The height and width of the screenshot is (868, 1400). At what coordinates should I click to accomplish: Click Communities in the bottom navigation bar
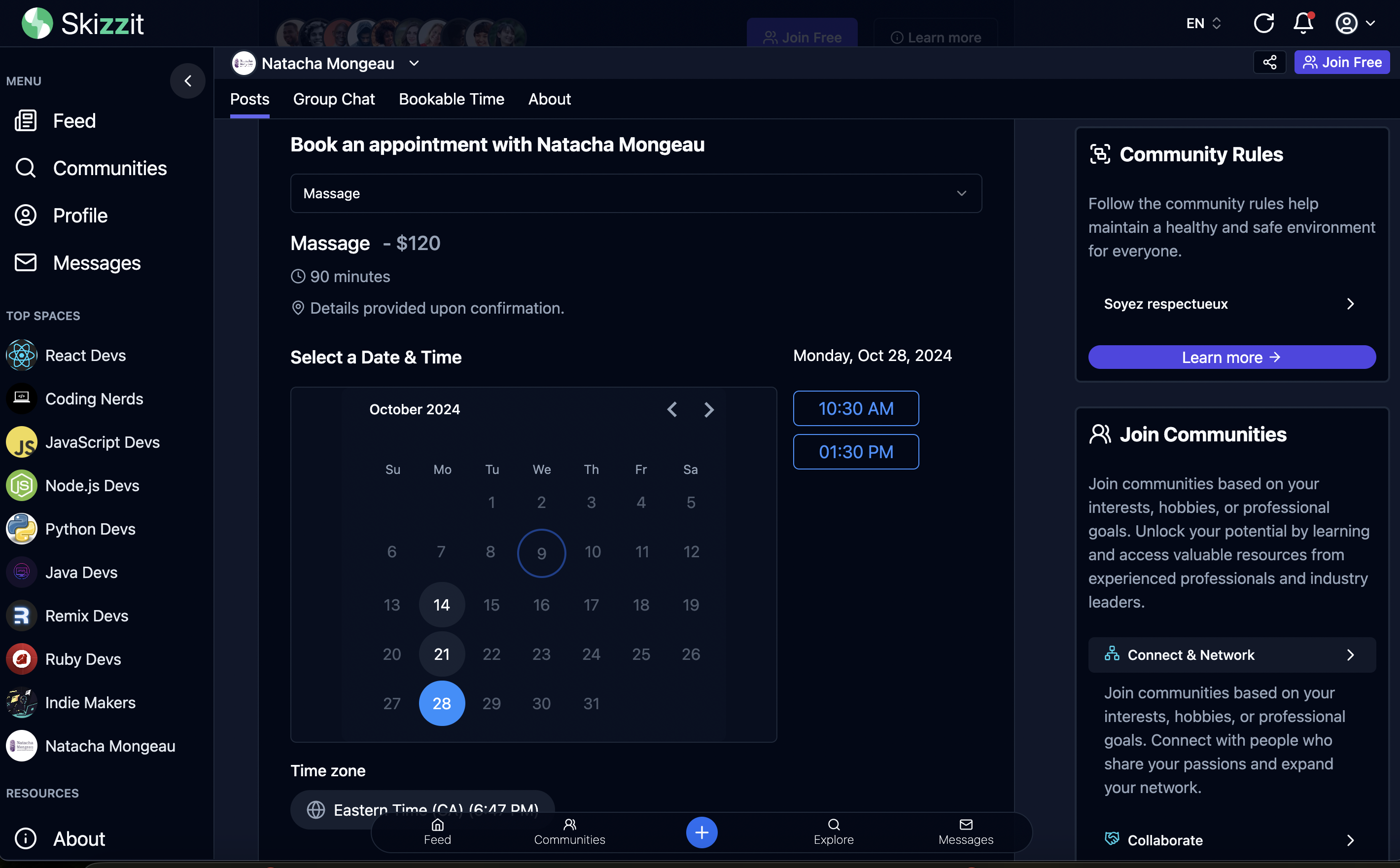tap(569, 832)
